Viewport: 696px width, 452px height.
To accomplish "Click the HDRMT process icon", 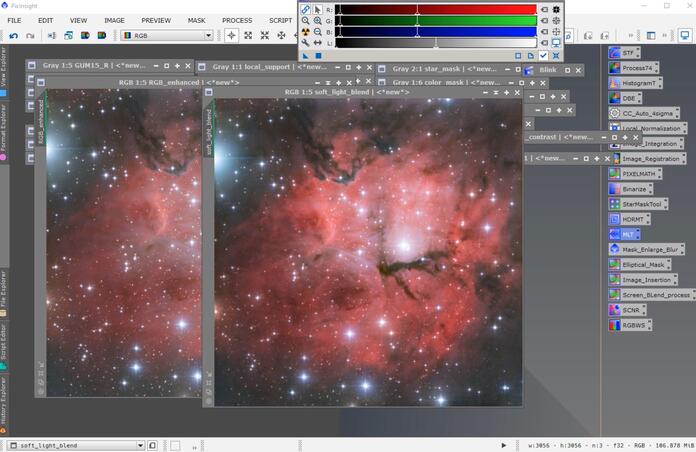I will [x=629, y=219].
